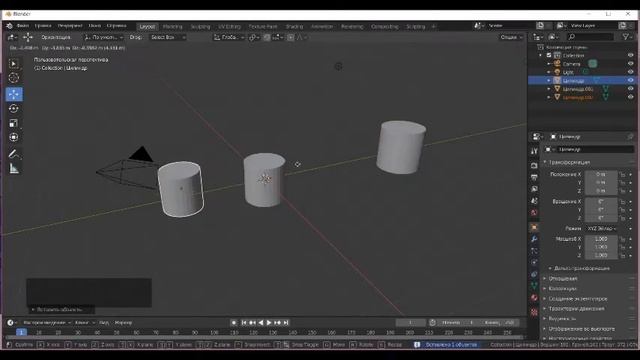This screenshot has height=360, width=640.
Task: Expand the Camera row in outliner
Action: [549, 64]
